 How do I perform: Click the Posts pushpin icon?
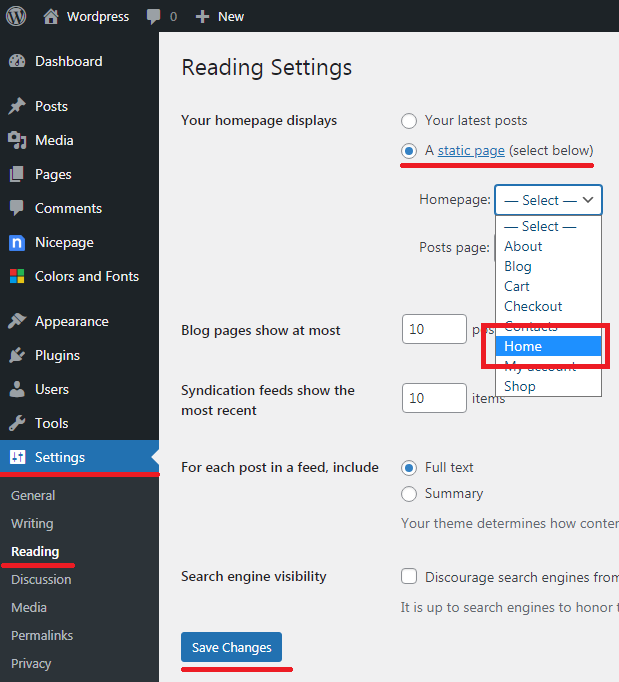17,106
